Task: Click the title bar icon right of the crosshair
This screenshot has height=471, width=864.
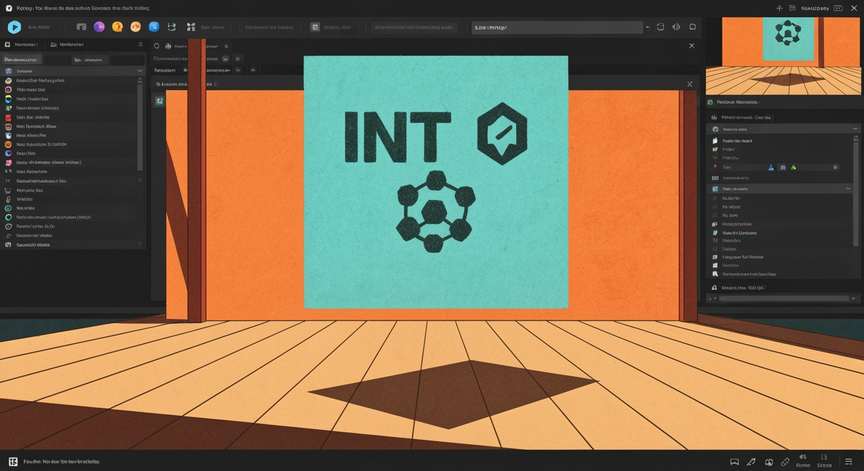Action: click(x=792, y=8)
